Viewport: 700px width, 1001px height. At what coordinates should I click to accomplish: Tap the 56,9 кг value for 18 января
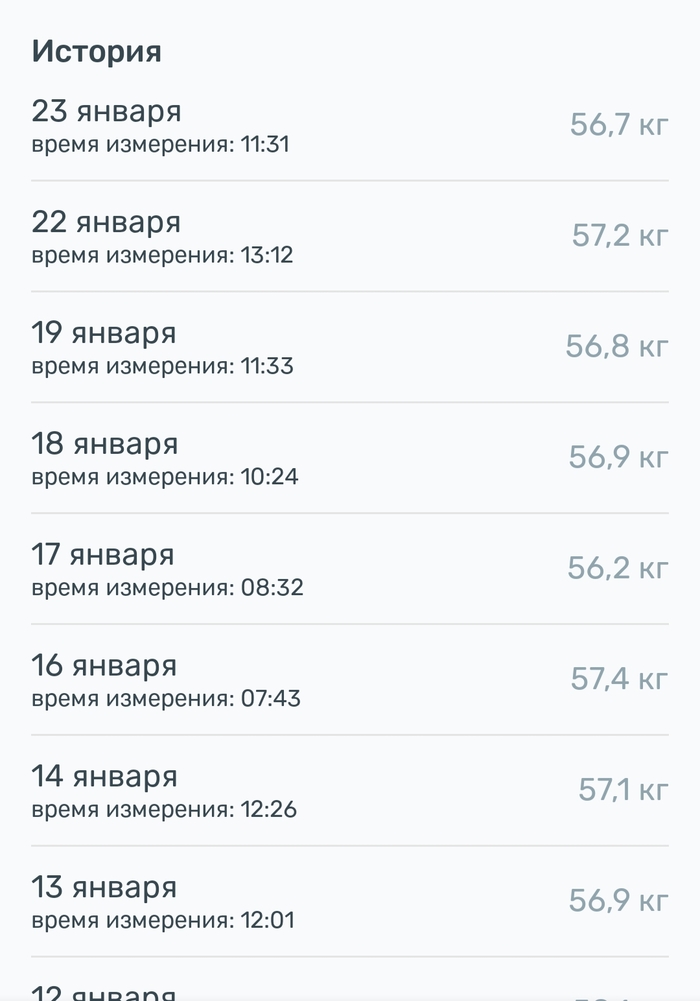(618, 458)
